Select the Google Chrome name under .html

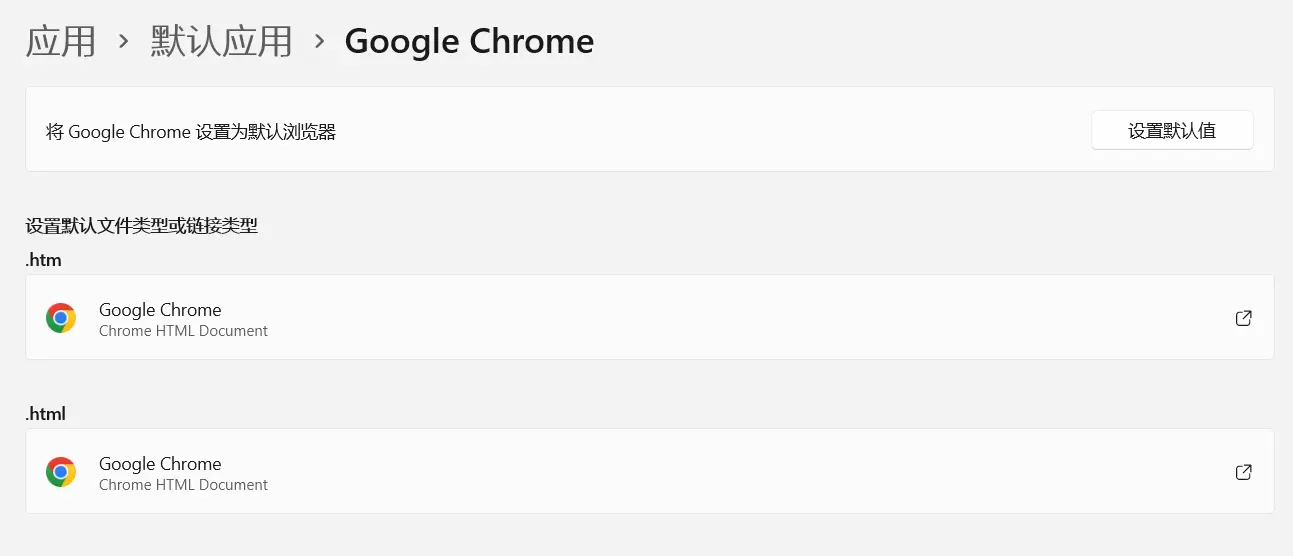[160, 464]
